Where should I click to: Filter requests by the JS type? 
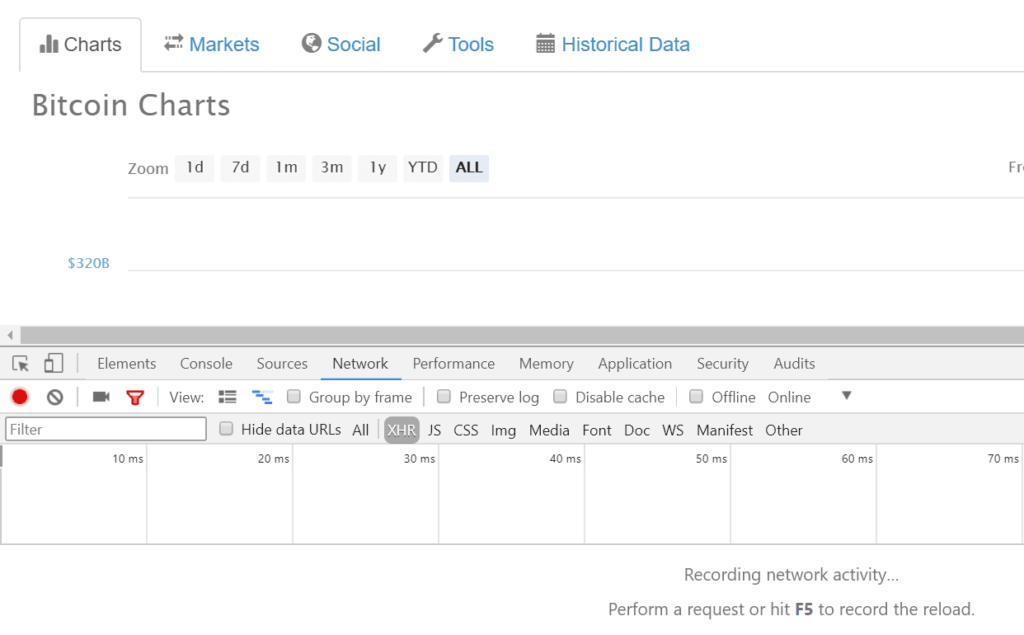click(434, 430)
